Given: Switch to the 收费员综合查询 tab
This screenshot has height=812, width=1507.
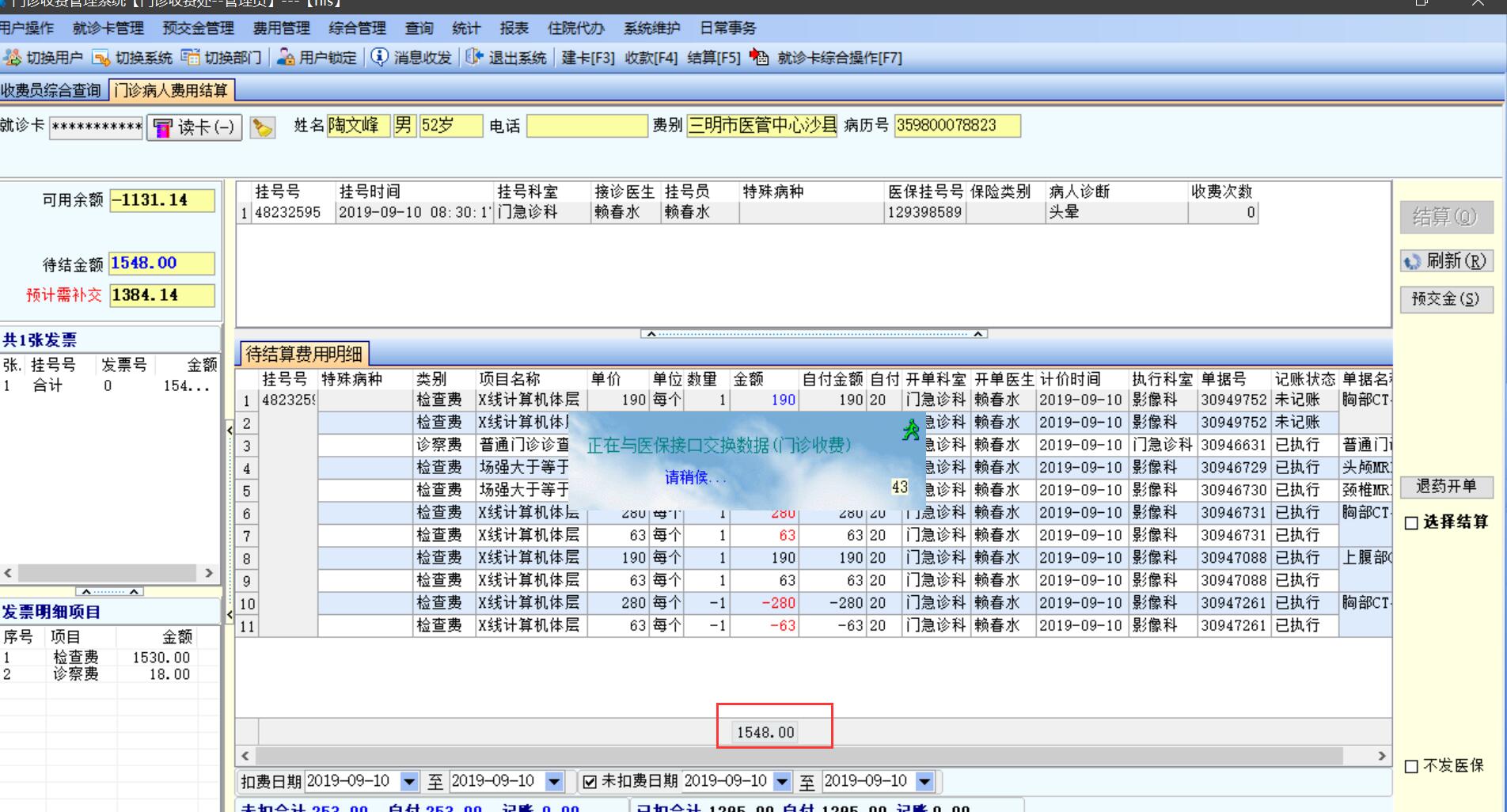Looking at the screenshot, I should click(51, 91).
